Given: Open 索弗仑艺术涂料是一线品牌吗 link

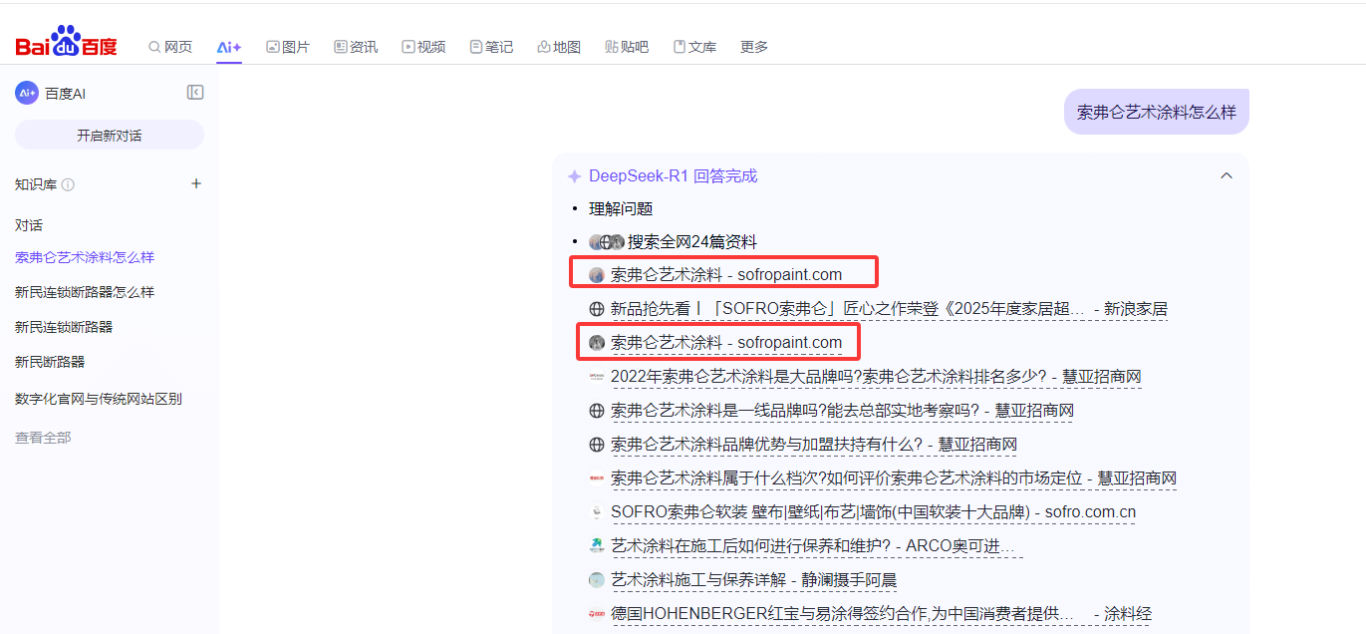Looking at the screenshot, I should click(x=842, y=411).
